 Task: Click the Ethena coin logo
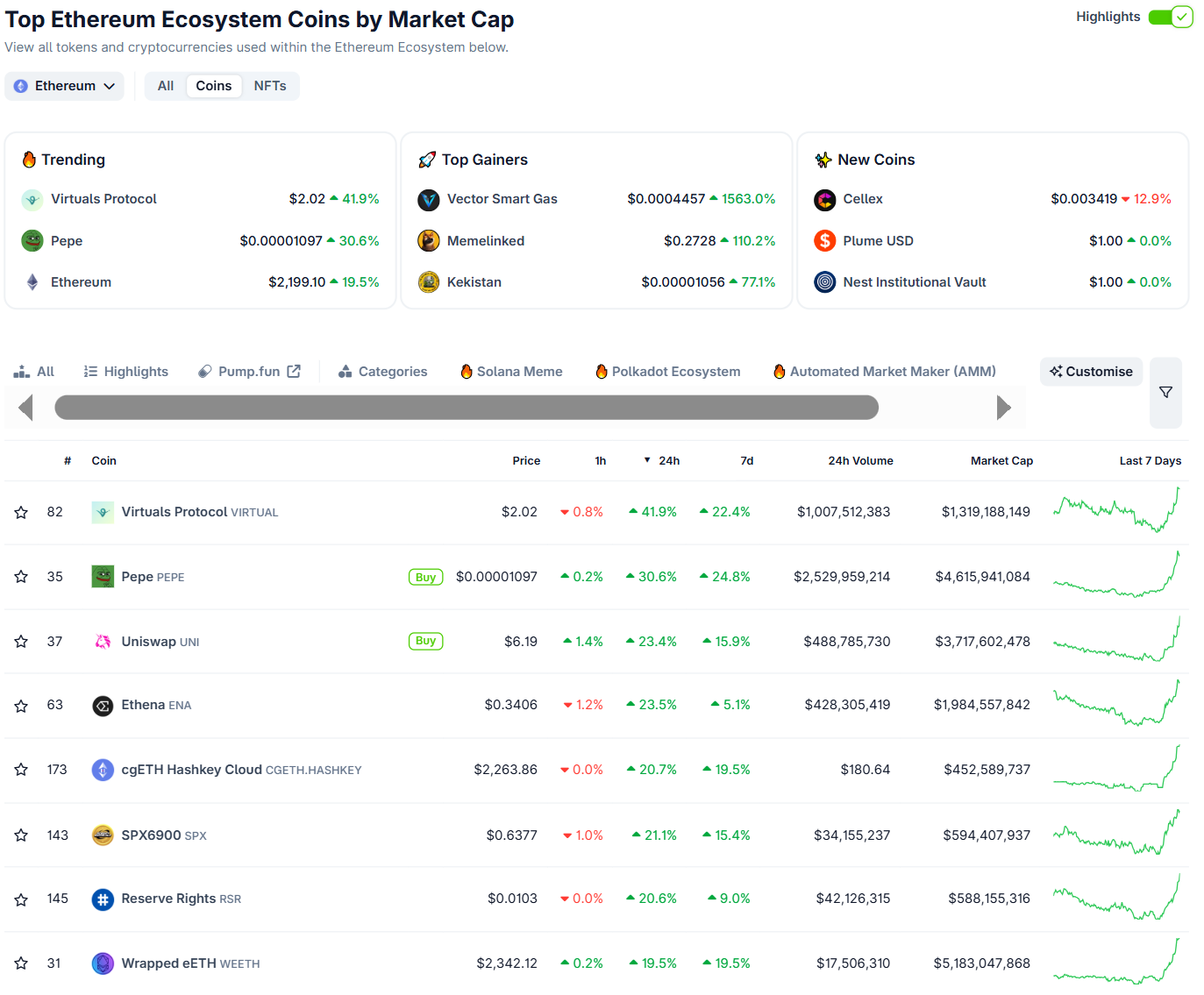(103, 706)
